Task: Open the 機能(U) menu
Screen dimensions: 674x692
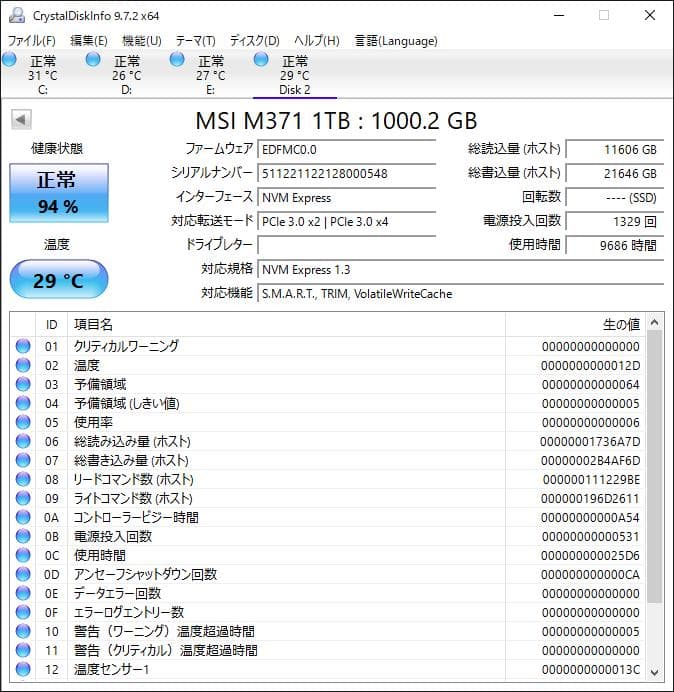Action: (142, 41)
